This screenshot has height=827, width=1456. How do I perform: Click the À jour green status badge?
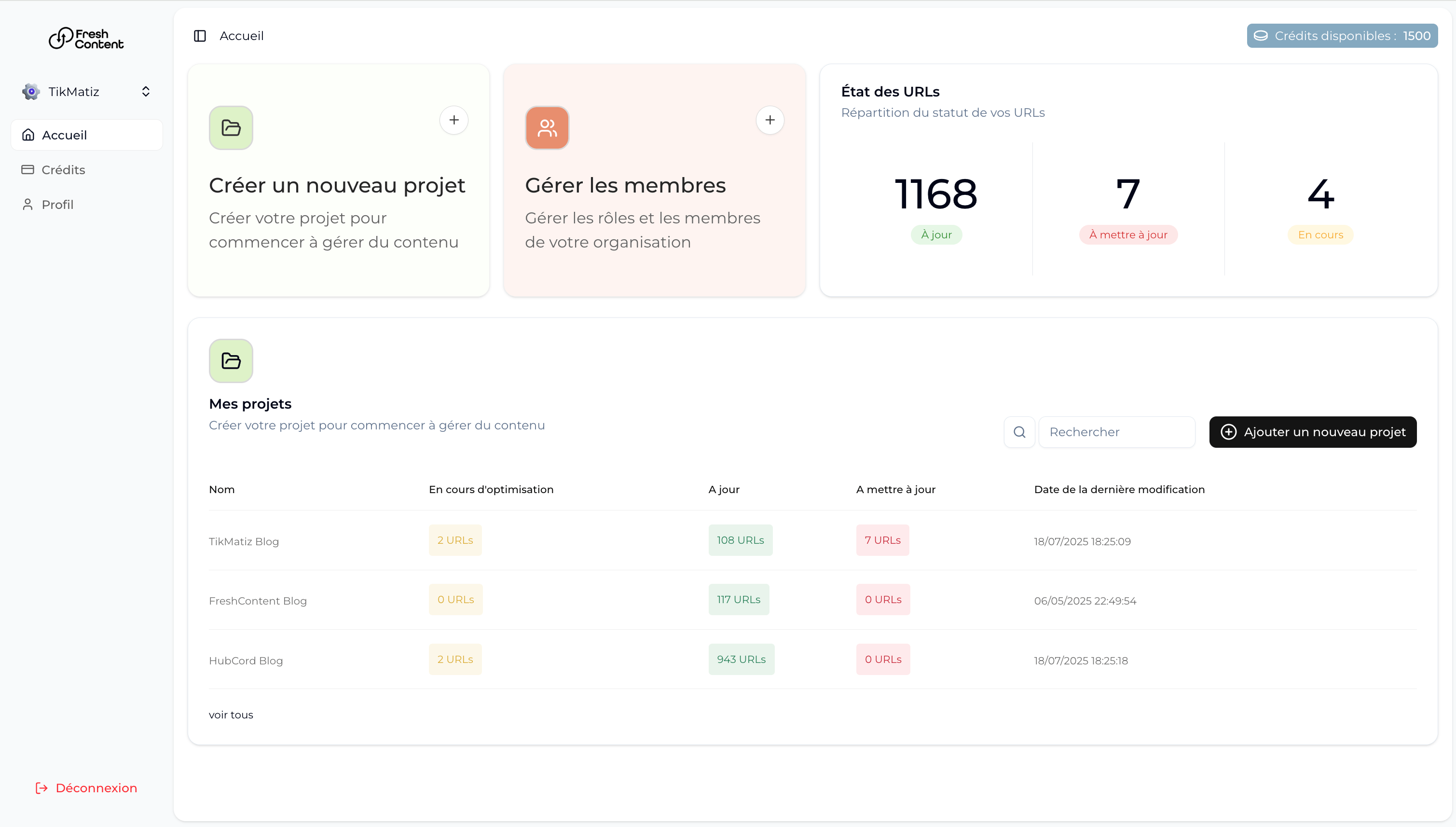point(936,234)
